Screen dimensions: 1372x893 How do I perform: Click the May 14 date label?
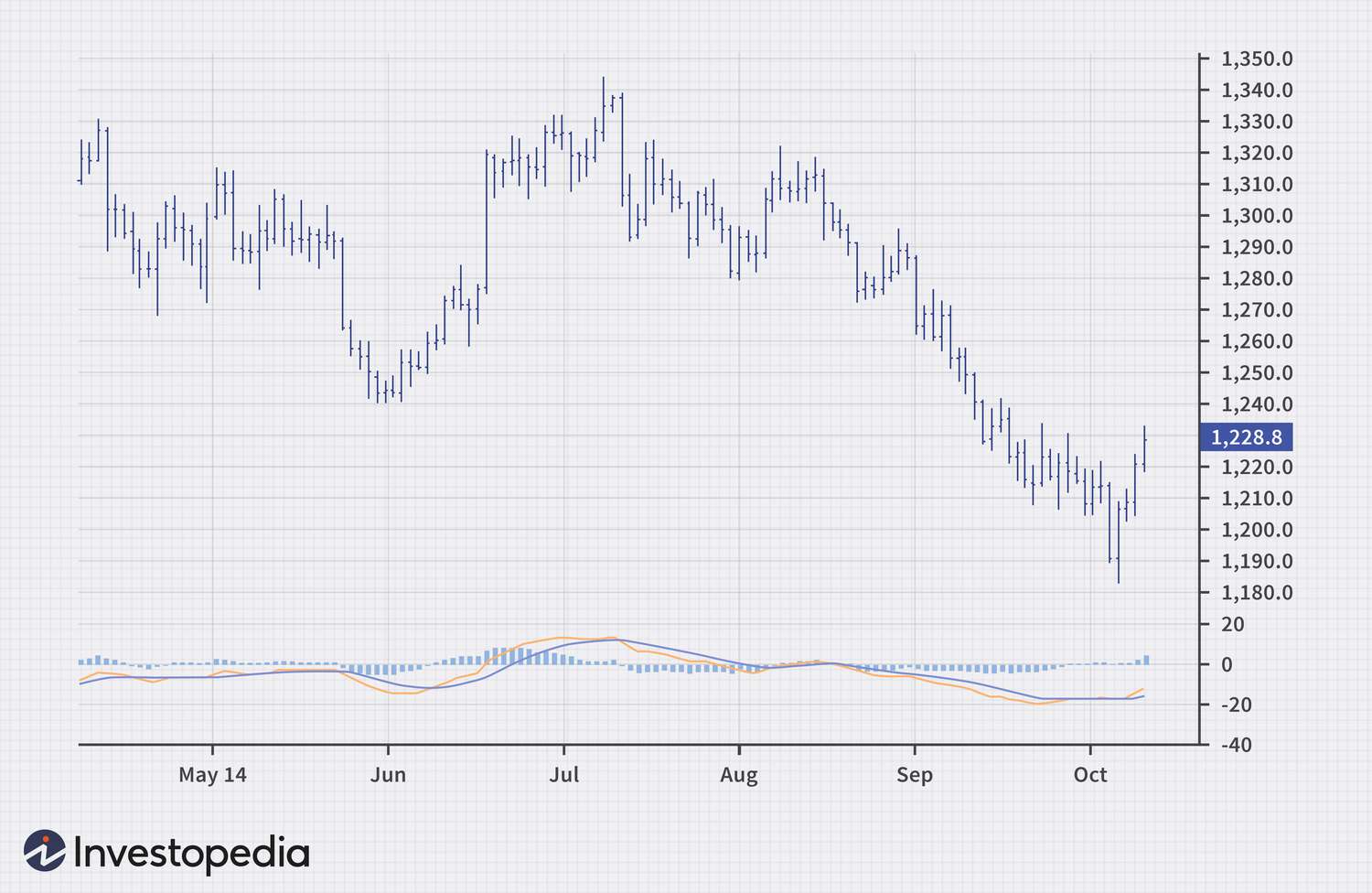tap(212, 775)
